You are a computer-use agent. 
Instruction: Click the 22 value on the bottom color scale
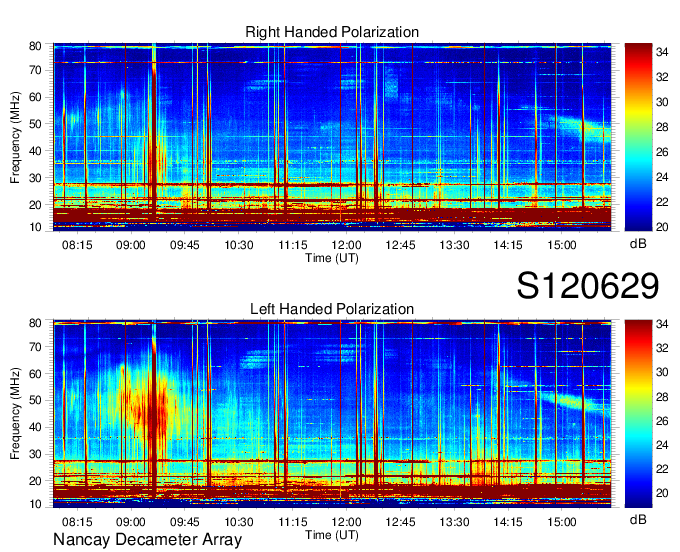[x=662, y=468]
